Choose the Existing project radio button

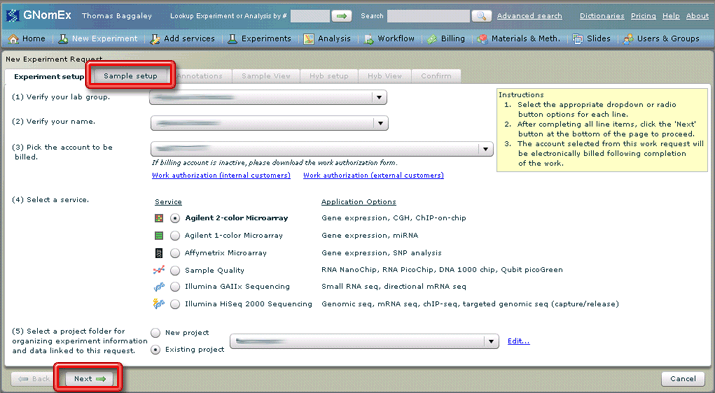(x=155, y=350)
